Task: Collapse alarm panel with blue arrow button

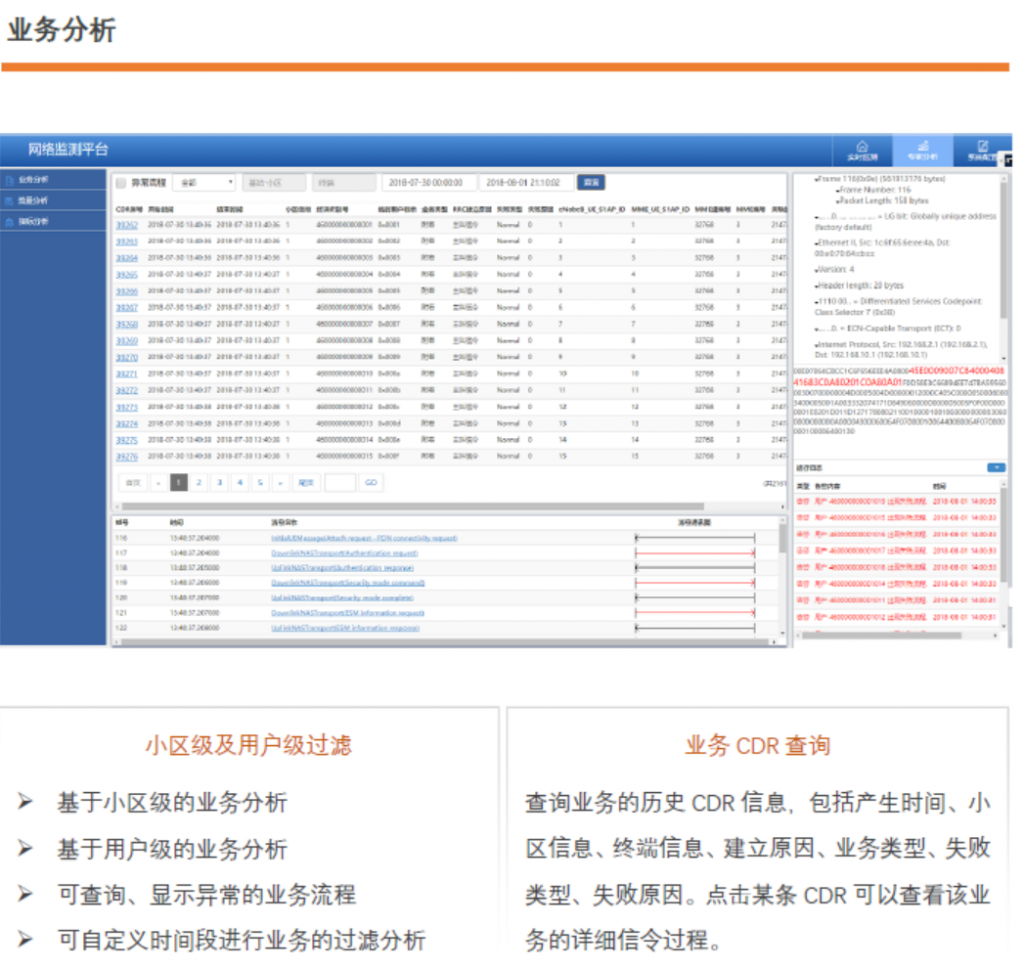Action: point(996,468)
